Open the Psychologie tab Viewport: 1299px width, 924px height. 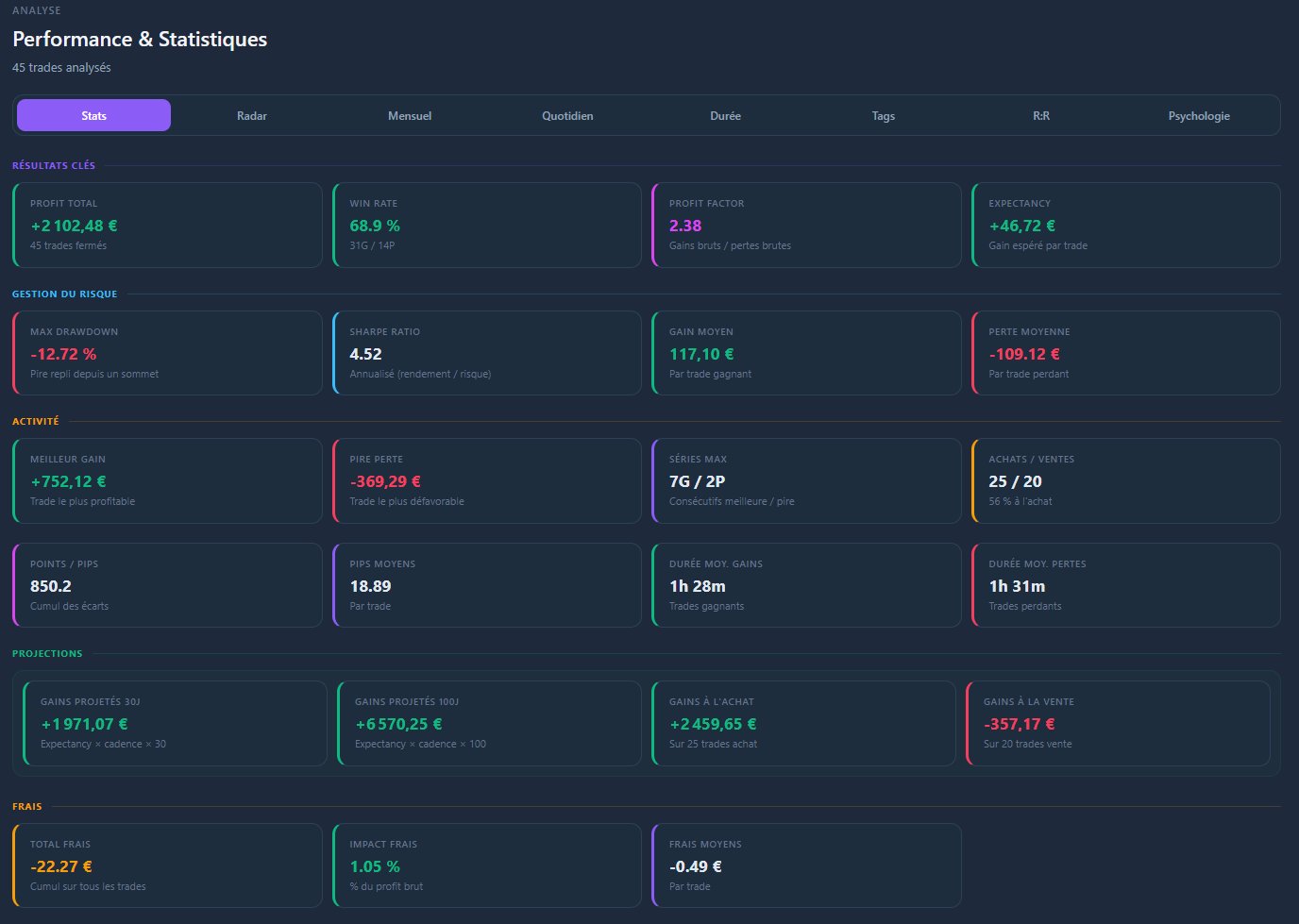1199,115
